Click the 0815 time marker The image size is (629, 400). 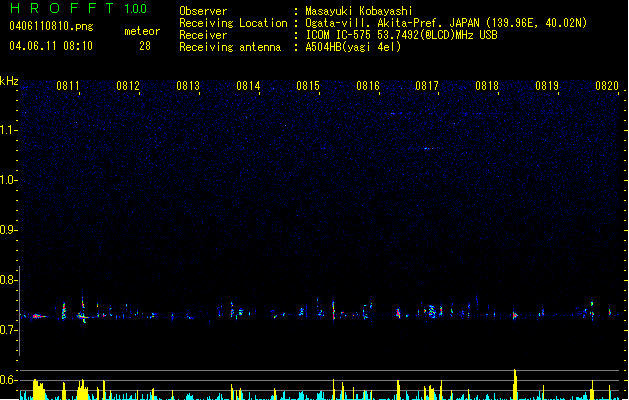[308, 86]
